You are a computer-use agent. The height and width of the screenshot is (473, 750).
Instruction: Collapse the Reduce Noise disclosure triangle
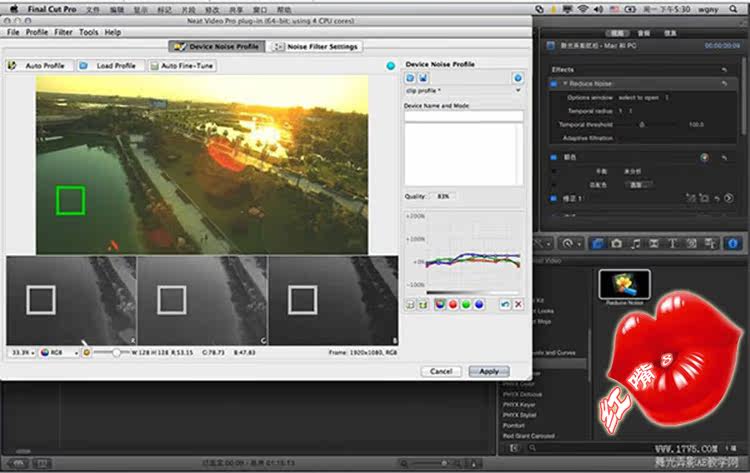(565, 84)
